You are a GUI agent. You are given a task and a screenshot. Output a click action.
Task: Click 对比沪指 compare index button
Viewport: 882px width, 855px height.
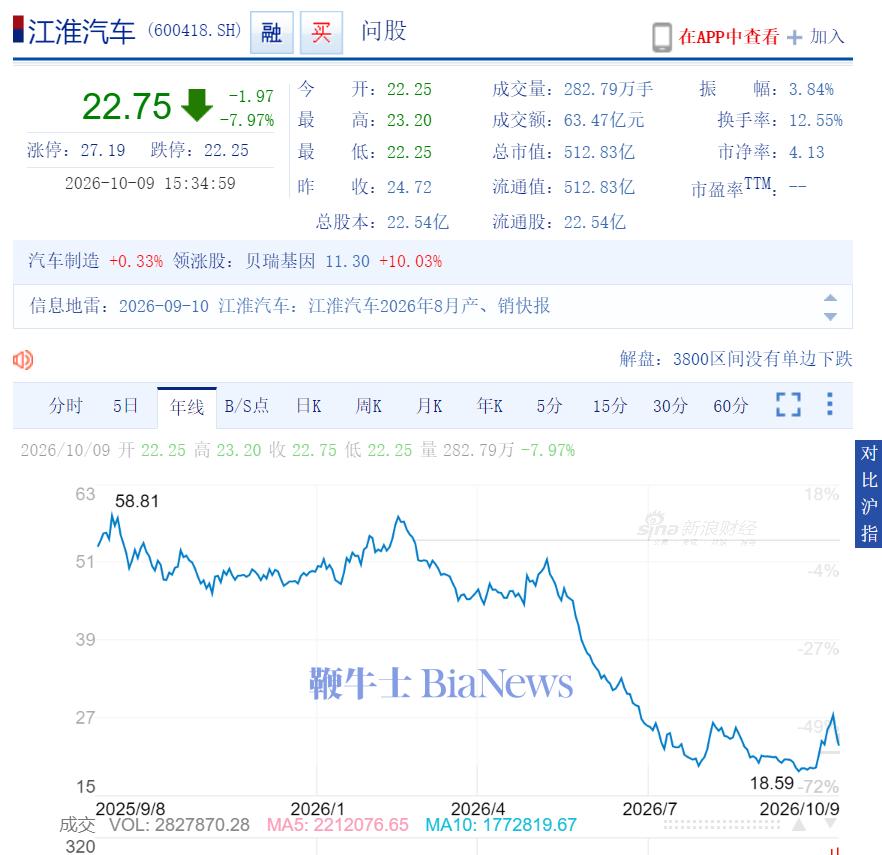click(x=868, y=493)
